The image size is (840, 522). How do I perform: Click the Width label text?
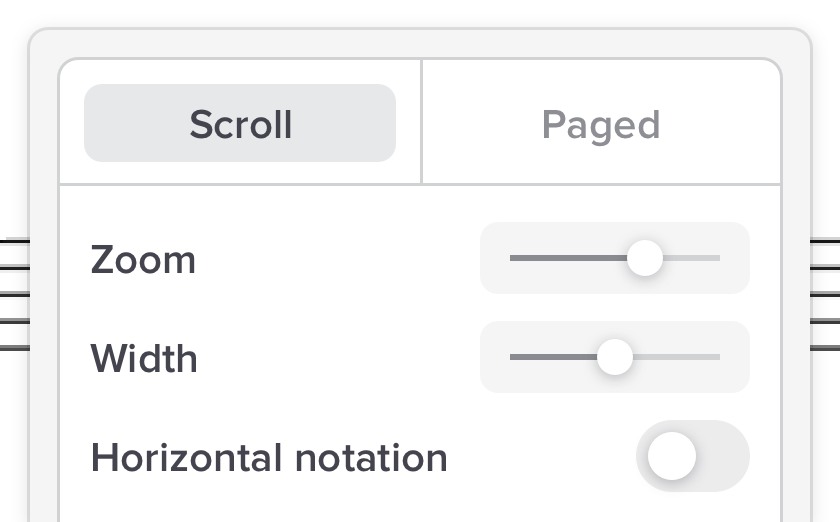tap(144, 358)
